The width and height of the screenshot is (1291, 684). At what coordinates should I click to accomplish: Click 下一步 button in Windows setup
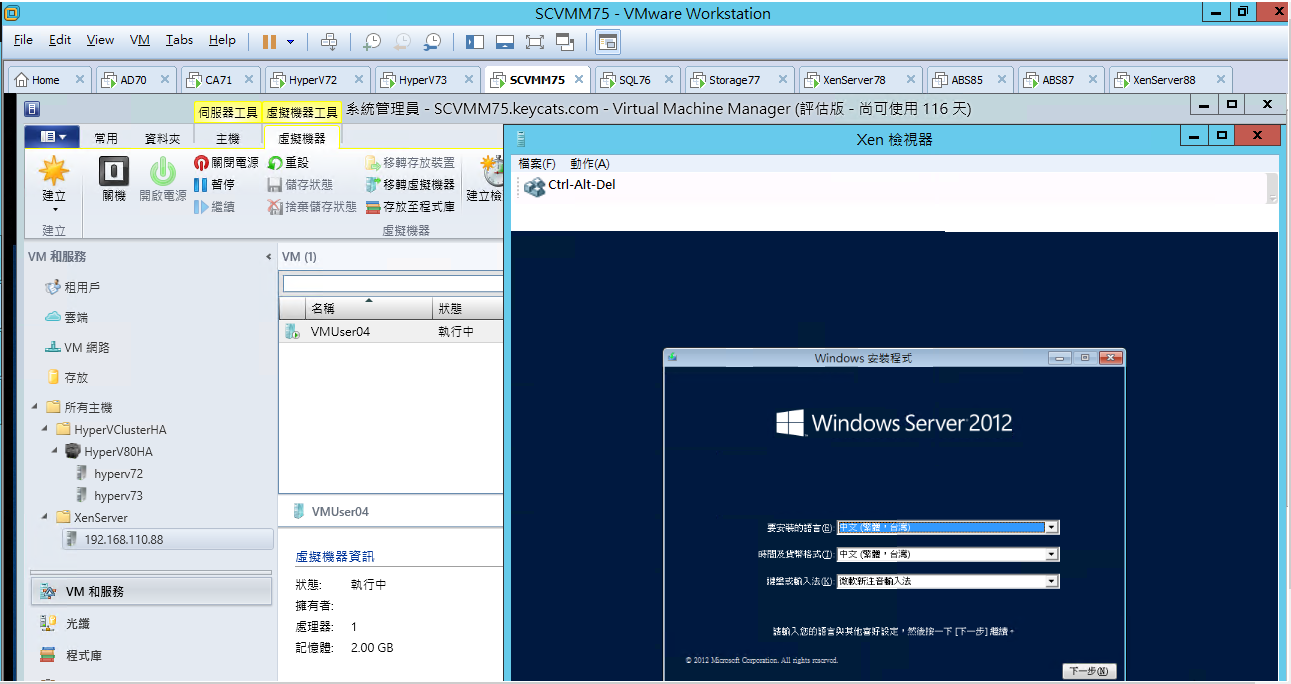click(x=1089, y=671)
